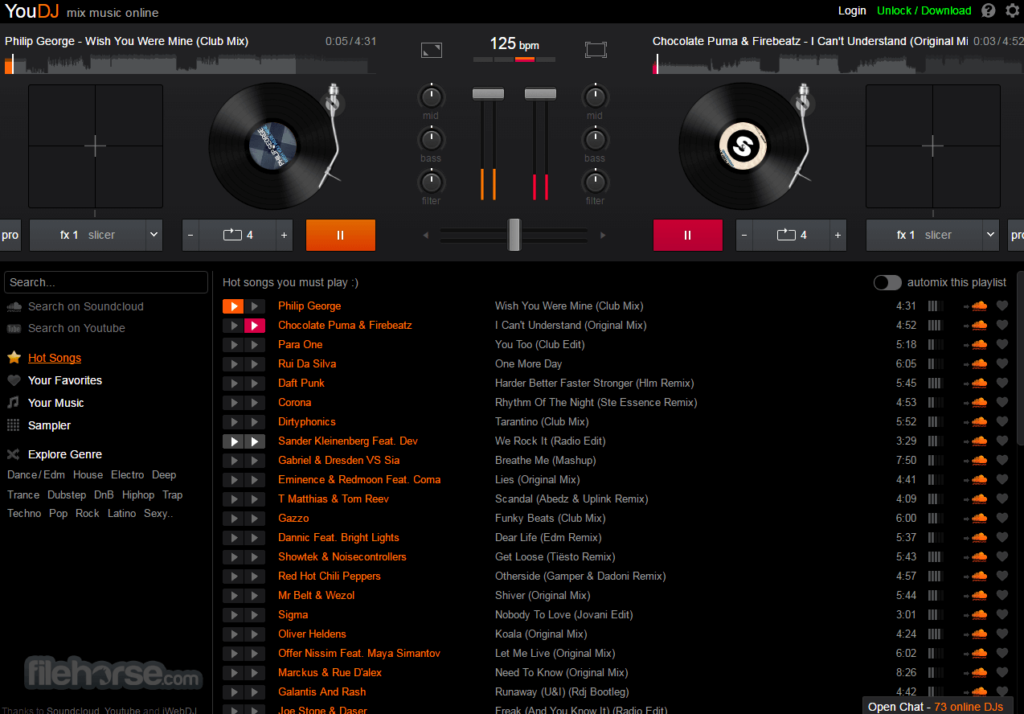This screenshot has height=714, width=1024.
Task: Open the settings gear icon
Action: [x=1012, y=10]
